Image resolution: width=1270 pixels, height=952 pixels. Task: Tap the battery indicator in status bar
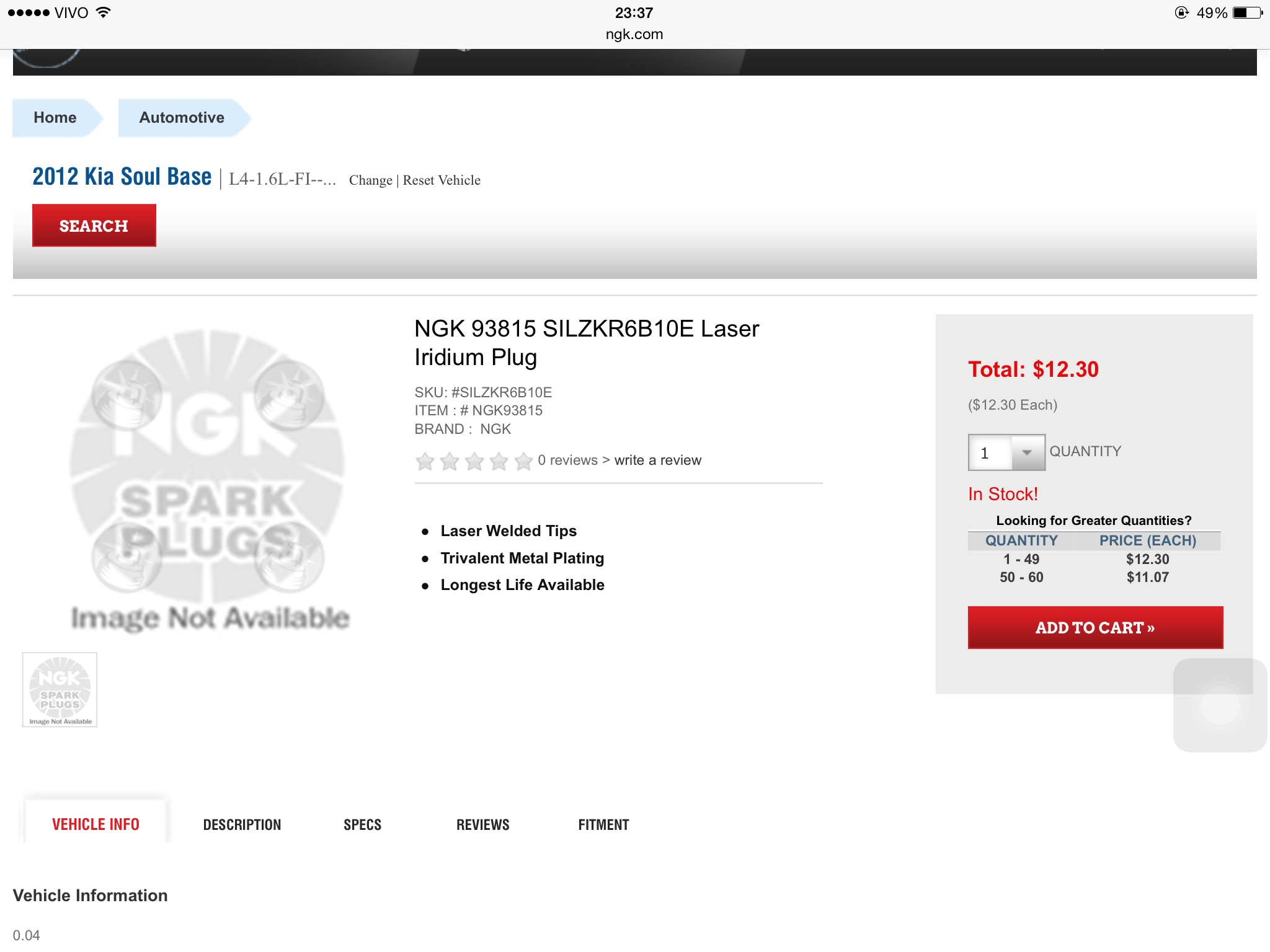pos(1247,13)
